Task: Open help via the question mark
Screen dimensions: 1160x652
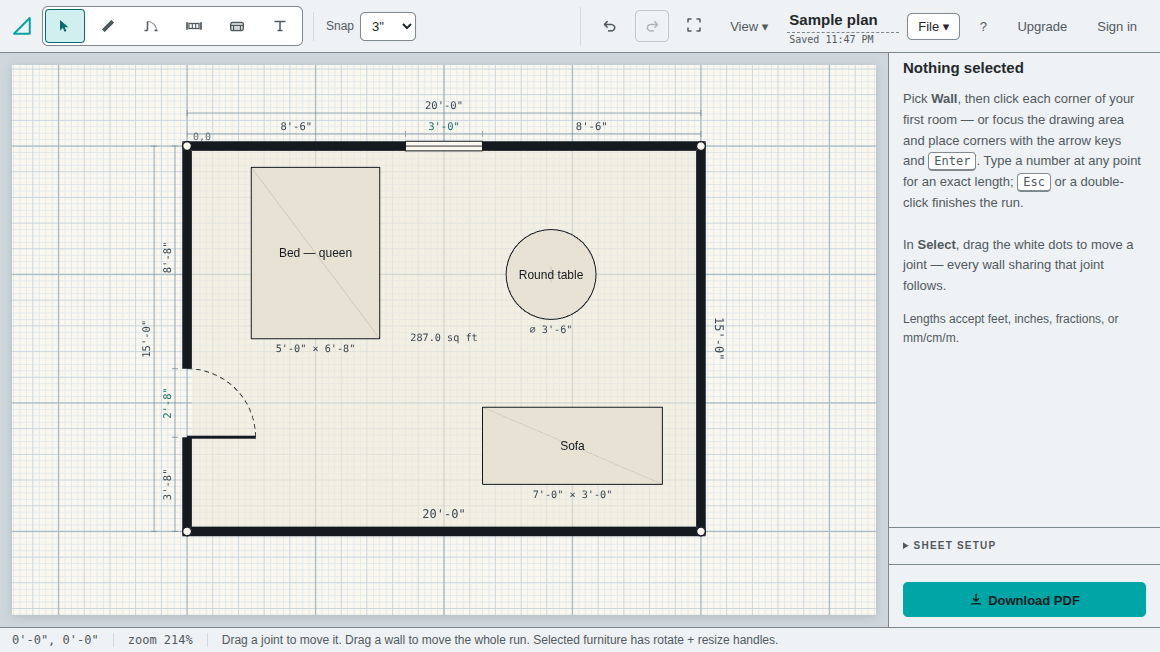Action: (983, 27)
